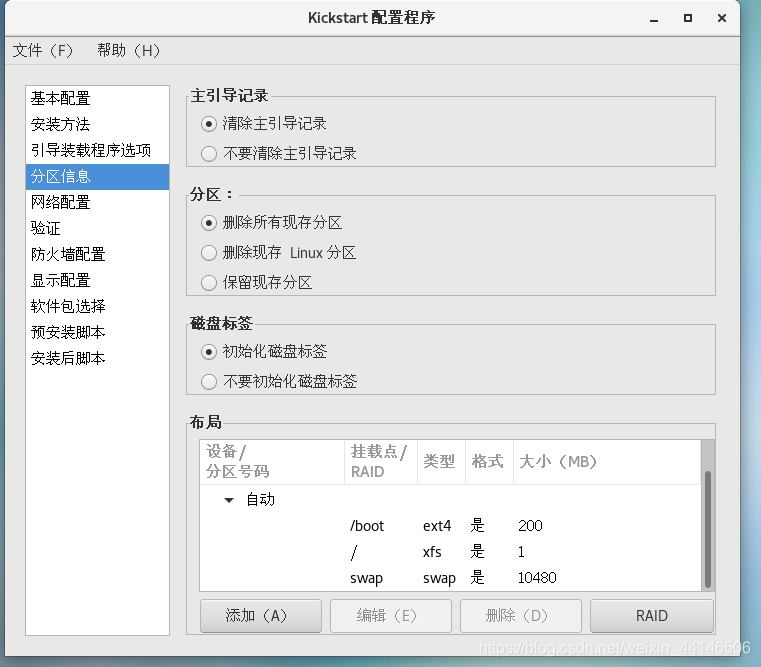Image resolution: width=761 pixels, height=667 pixels.
Task: Select the xfs root partition row
Action: [x=450, y=552]
